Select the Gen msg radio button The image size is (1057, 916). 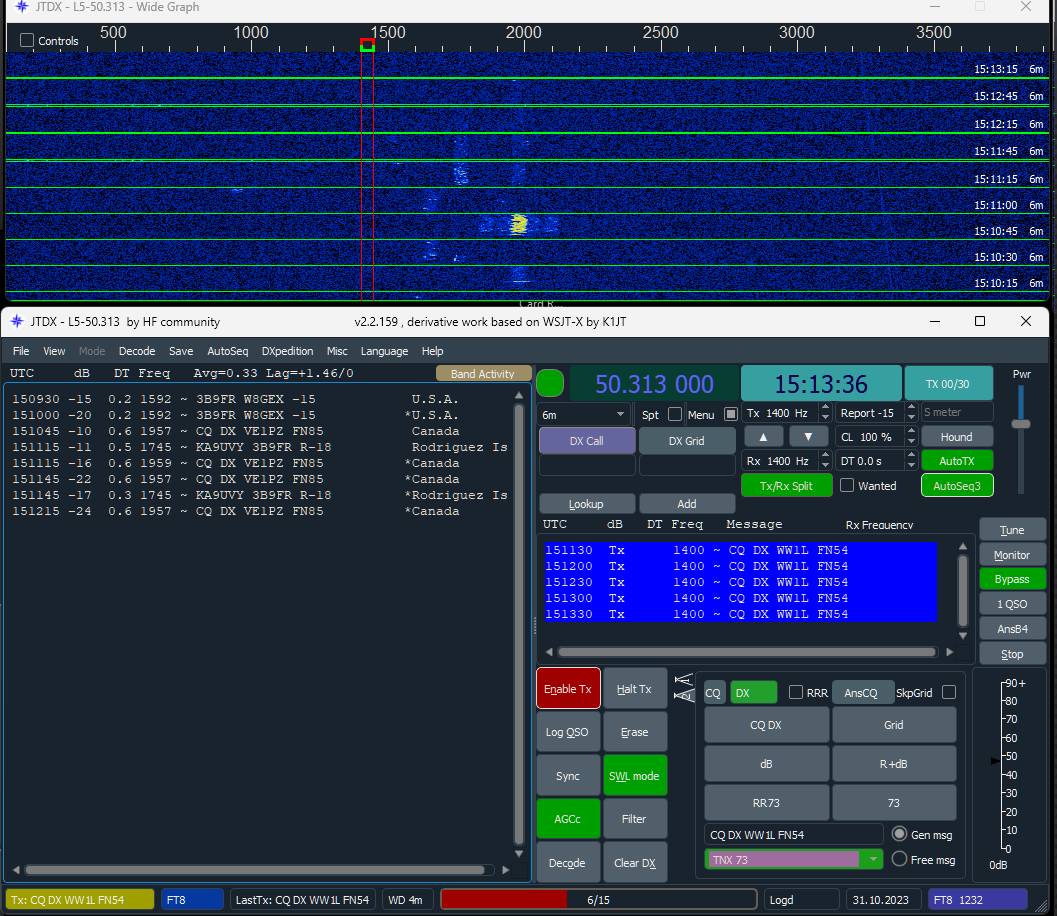coord(899,834)
